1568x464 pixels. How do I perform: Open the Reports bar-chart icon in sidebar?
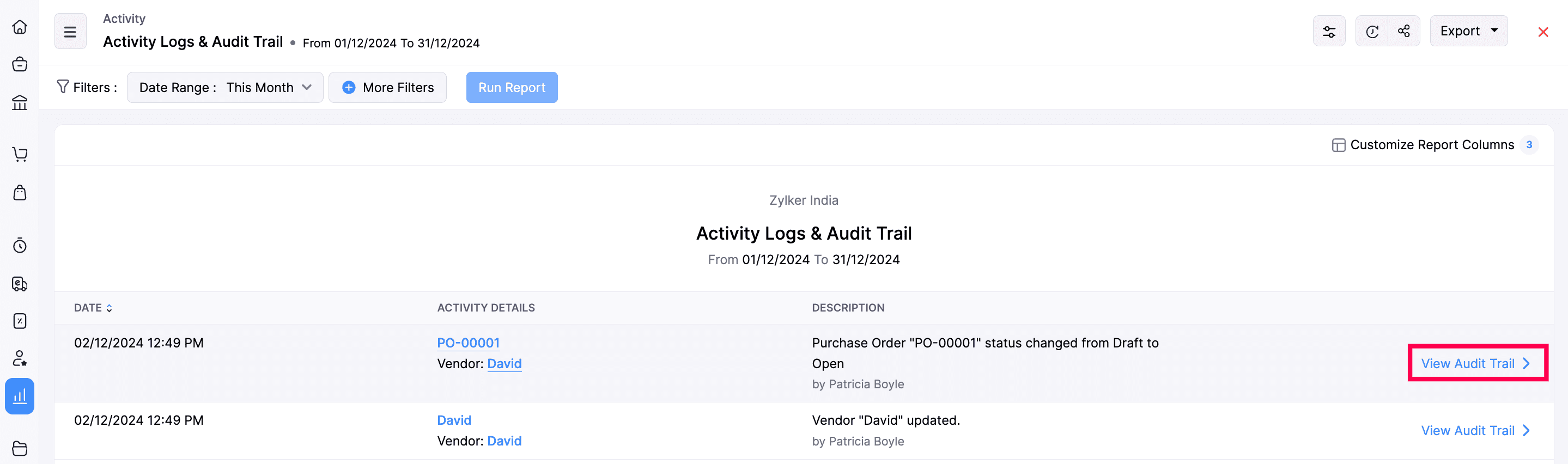[x=20, y=396]
